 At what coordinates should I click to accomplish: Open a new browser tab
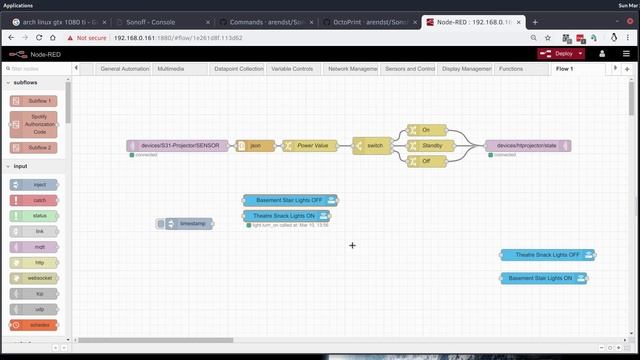pos(535,22)
